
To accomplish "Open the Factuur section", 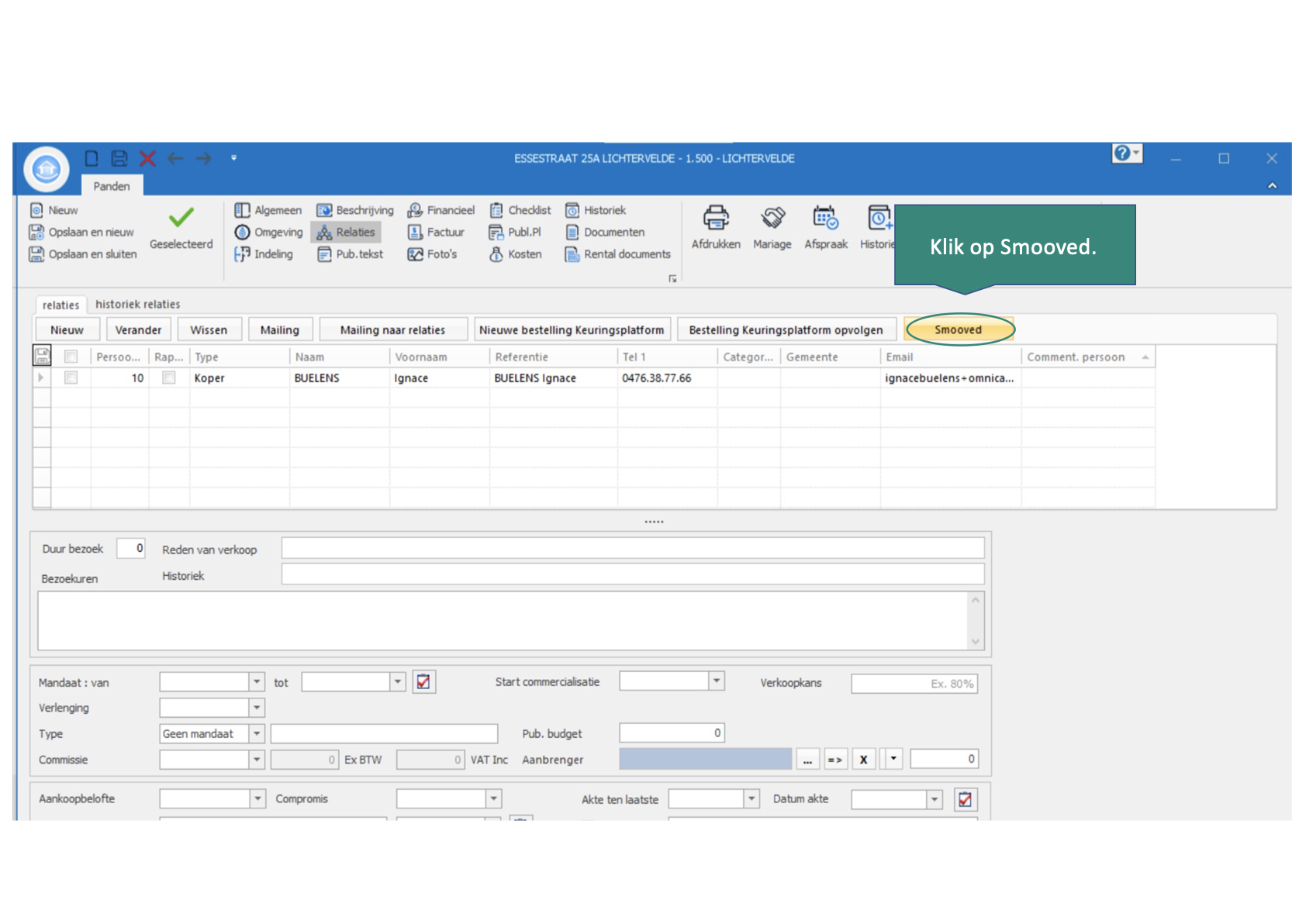I will 436,232.
